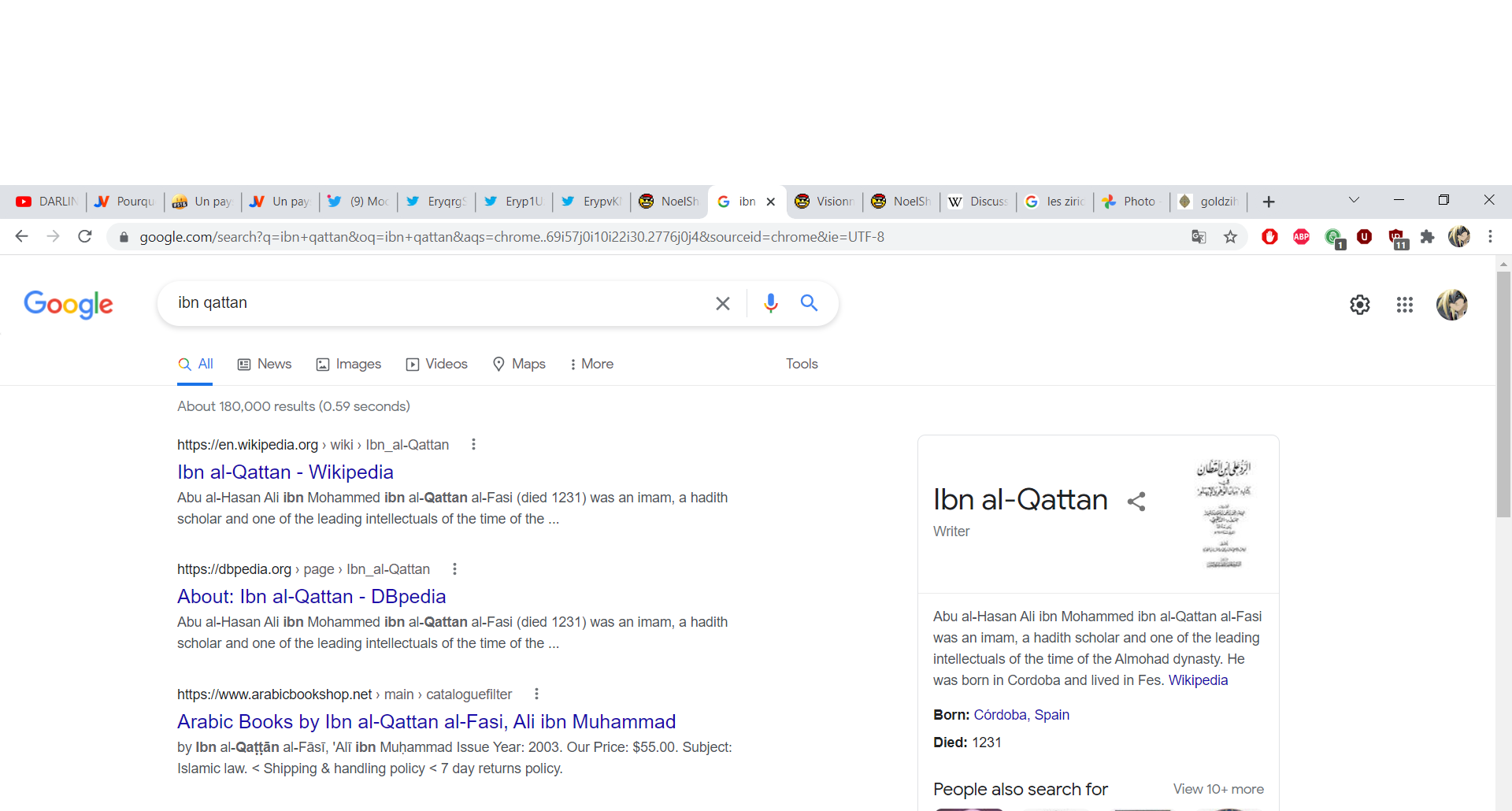Open the Córdoba, Spain birthplace link
Image resolution: width=1512 pixels, height=811 pixels.
[1021, 715]
